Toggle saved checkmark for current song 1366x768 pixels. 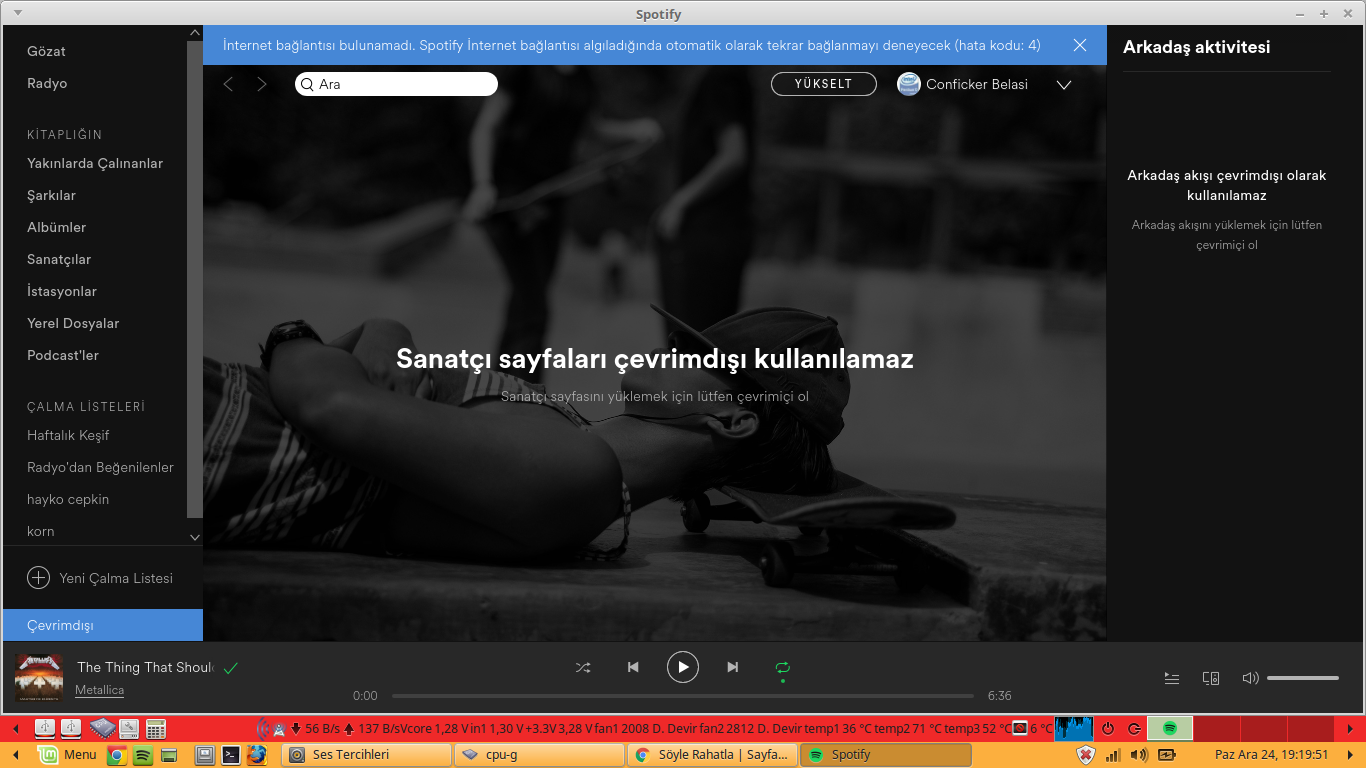(231, 668)
